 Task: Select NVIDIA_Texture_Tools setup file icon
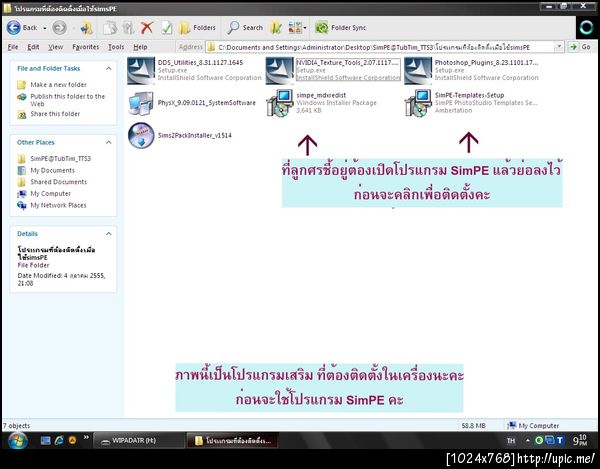(279, 71)
